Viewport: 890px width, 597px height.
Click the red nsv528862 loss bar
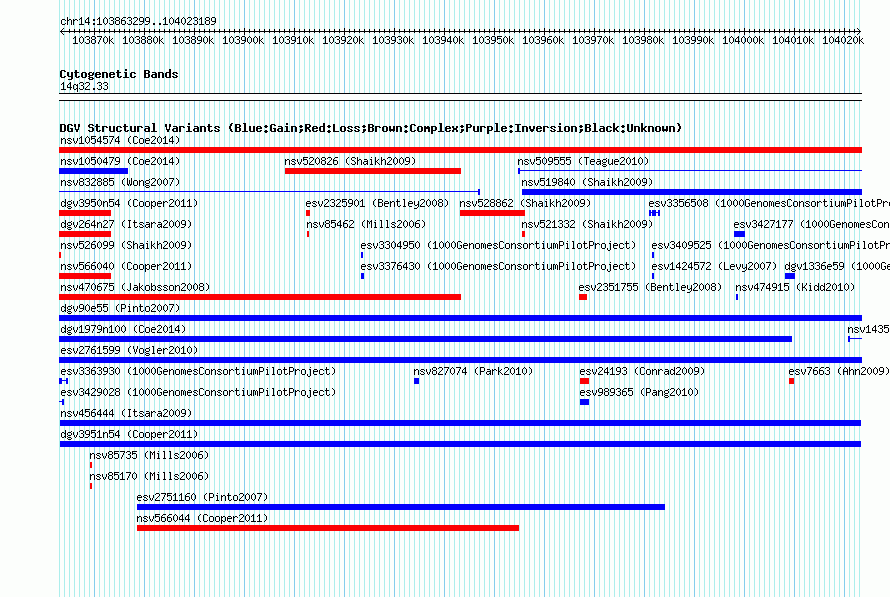[x=492, y=213]
